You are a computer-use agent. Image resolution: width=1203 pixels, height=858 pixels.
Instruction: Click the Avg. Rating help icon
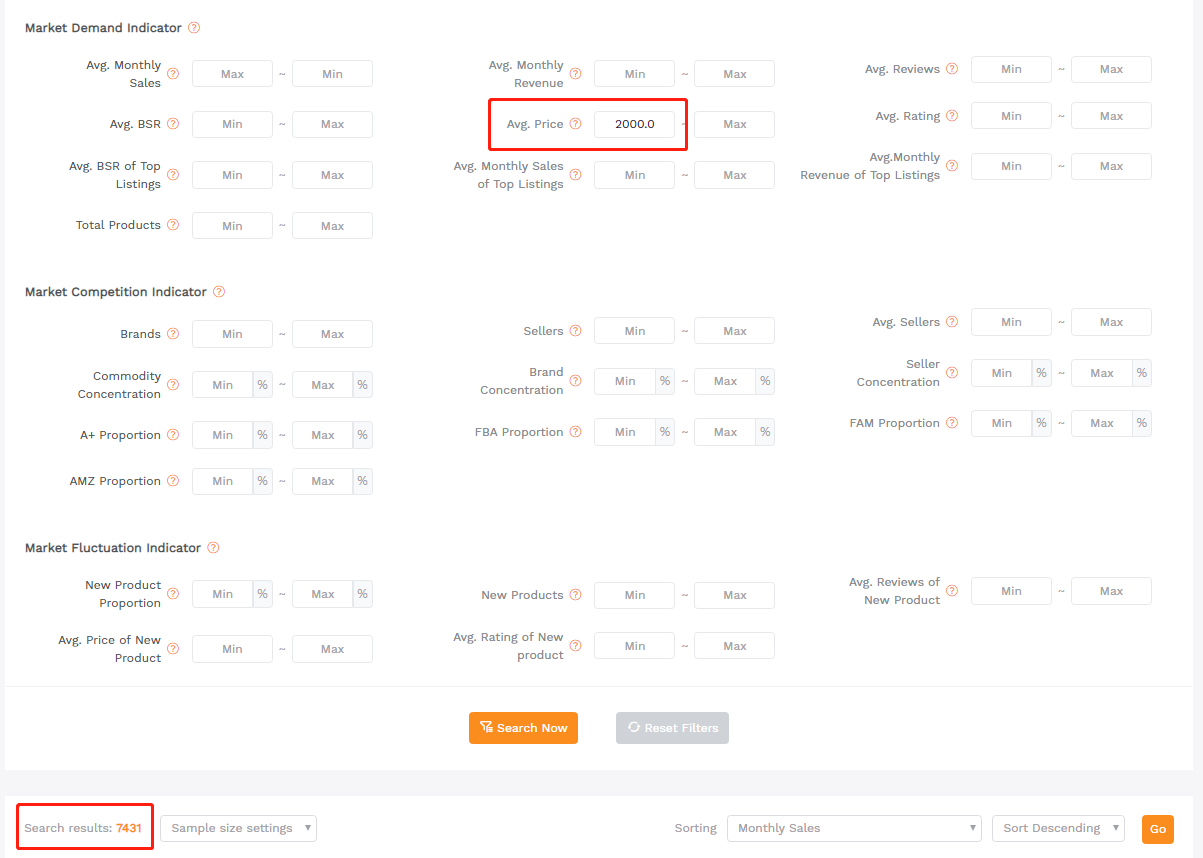pos(952,116)
